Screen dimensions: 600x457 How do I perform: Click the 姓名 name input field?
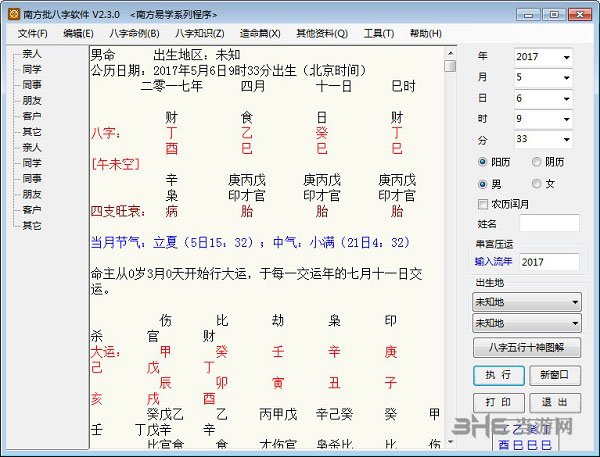549,223
